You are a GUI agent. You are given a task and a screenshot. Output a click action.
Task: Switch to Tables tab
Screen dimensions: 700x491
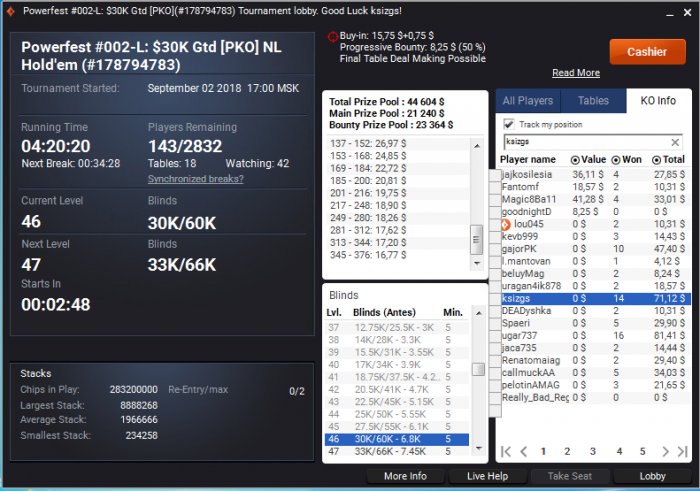tap(593, 101)
